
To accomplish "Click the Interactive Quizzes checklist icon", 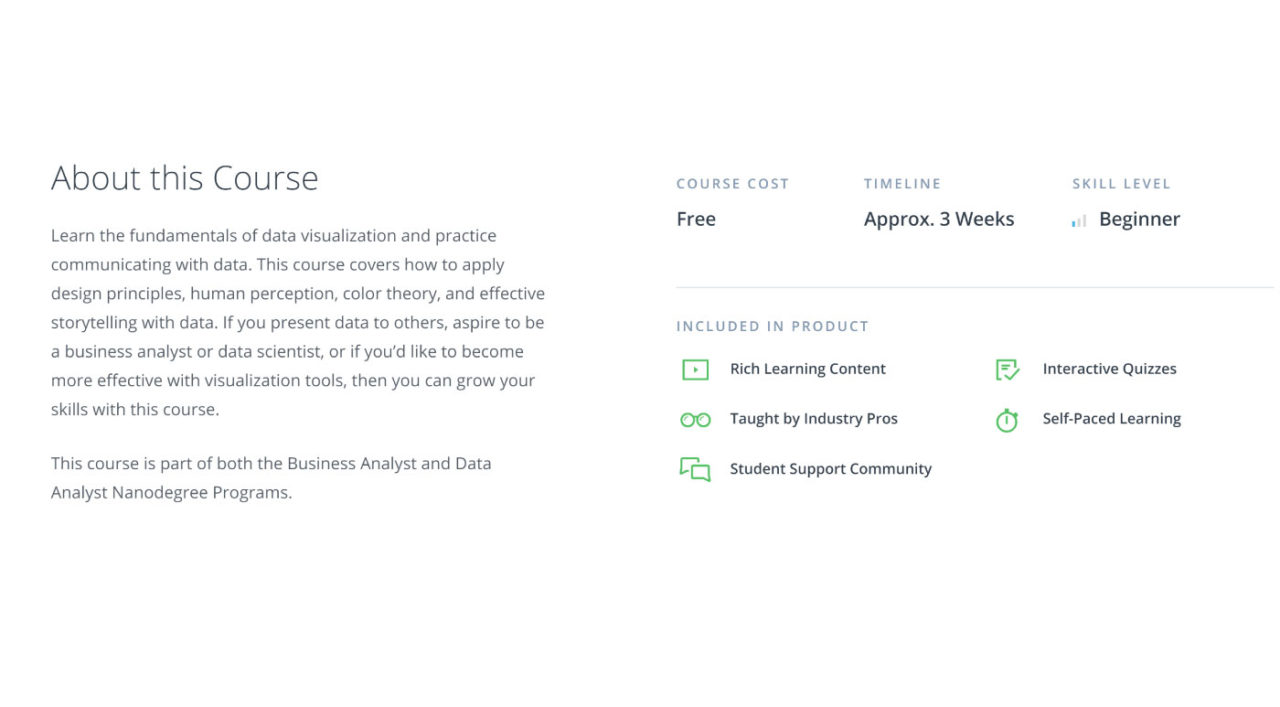I will tap(1007, 370).
